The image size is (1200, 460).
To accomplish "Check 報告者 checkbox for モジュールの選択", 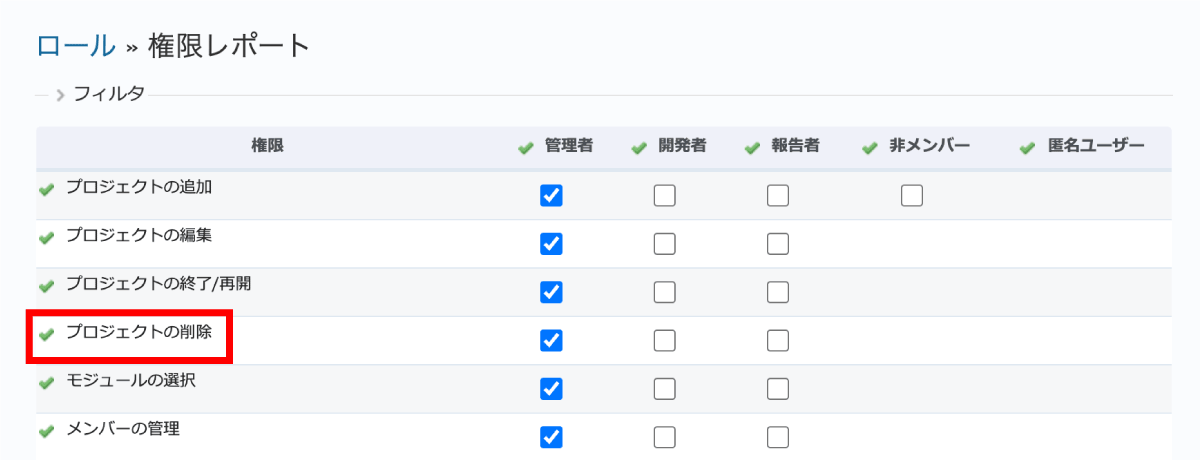I will tap(778, 388).
